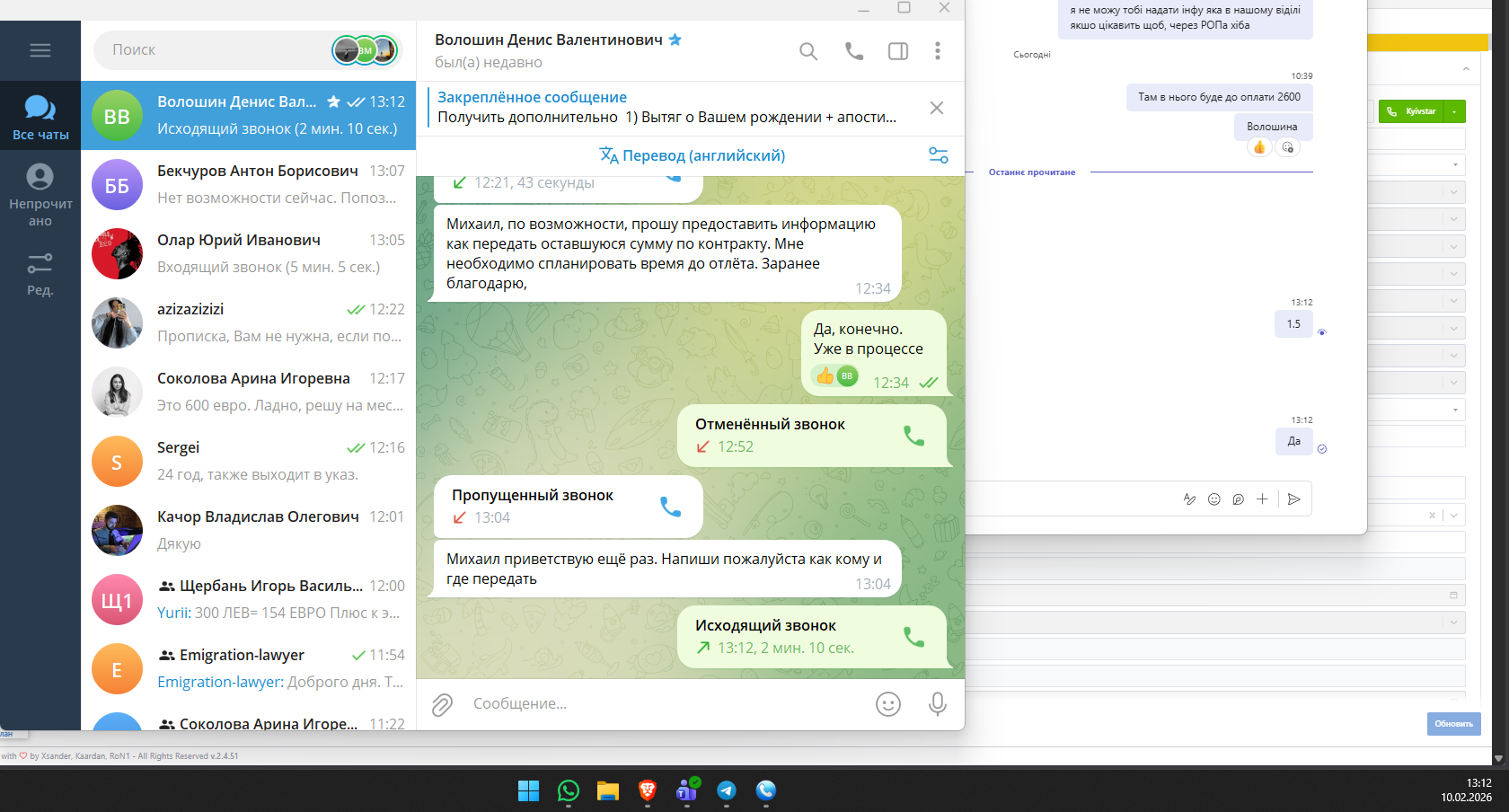
Task: Open emoji picker in Teams compose box
Action: (x=1214, y=499)
